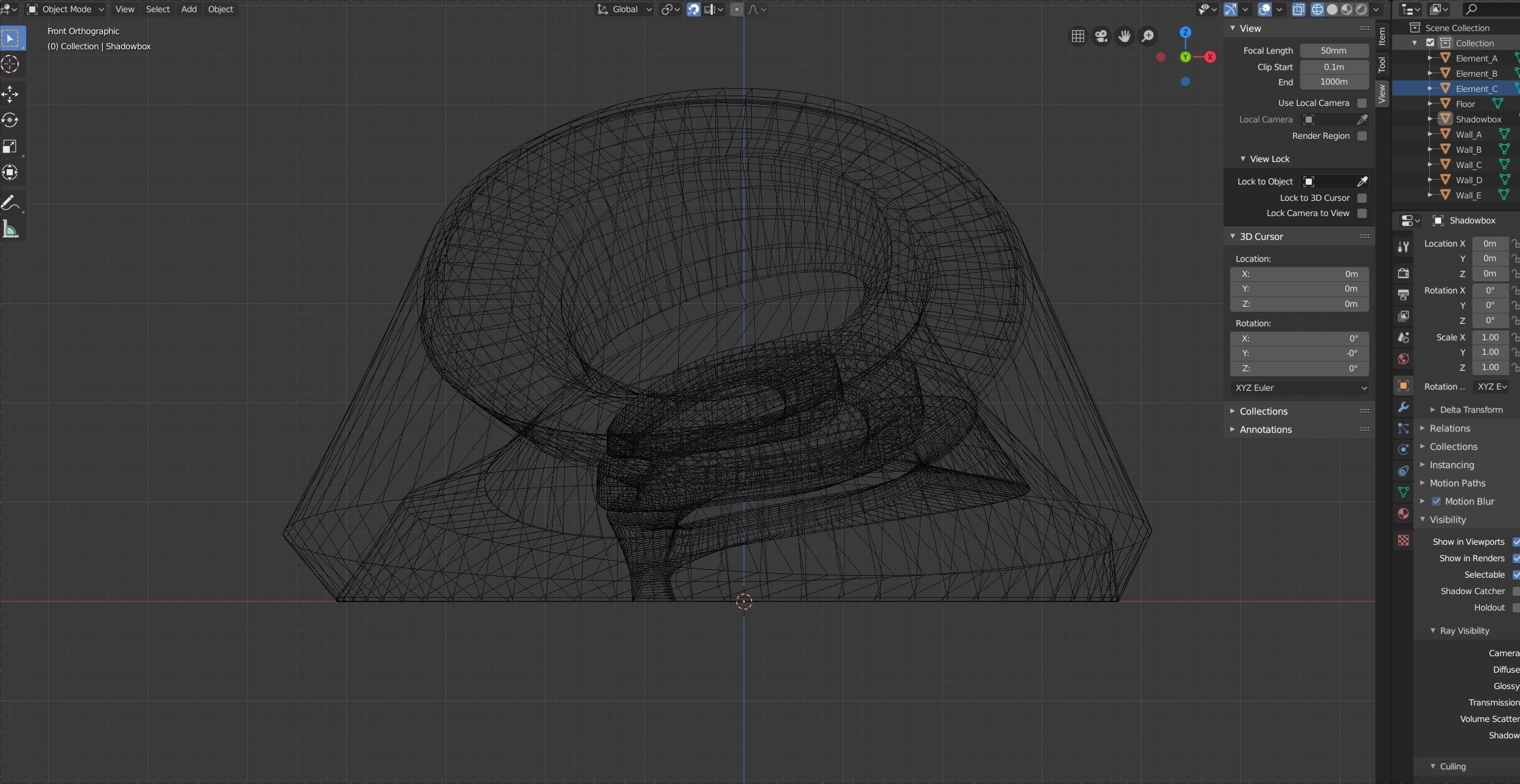The height and width of the screenshot is (784, 1520).
Task: Expand the Instancing section
Action: click(x=1451, y=464)
